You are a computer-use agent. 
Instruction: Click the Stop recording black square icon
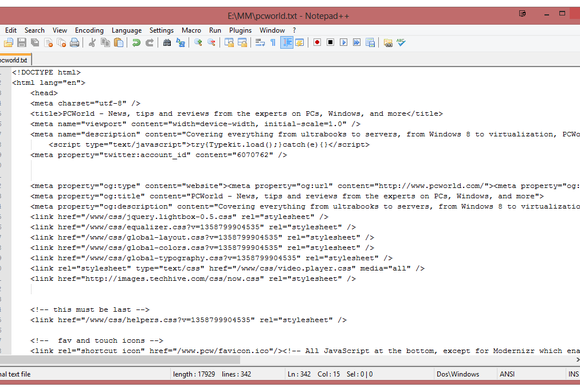(x=330, y=43)
